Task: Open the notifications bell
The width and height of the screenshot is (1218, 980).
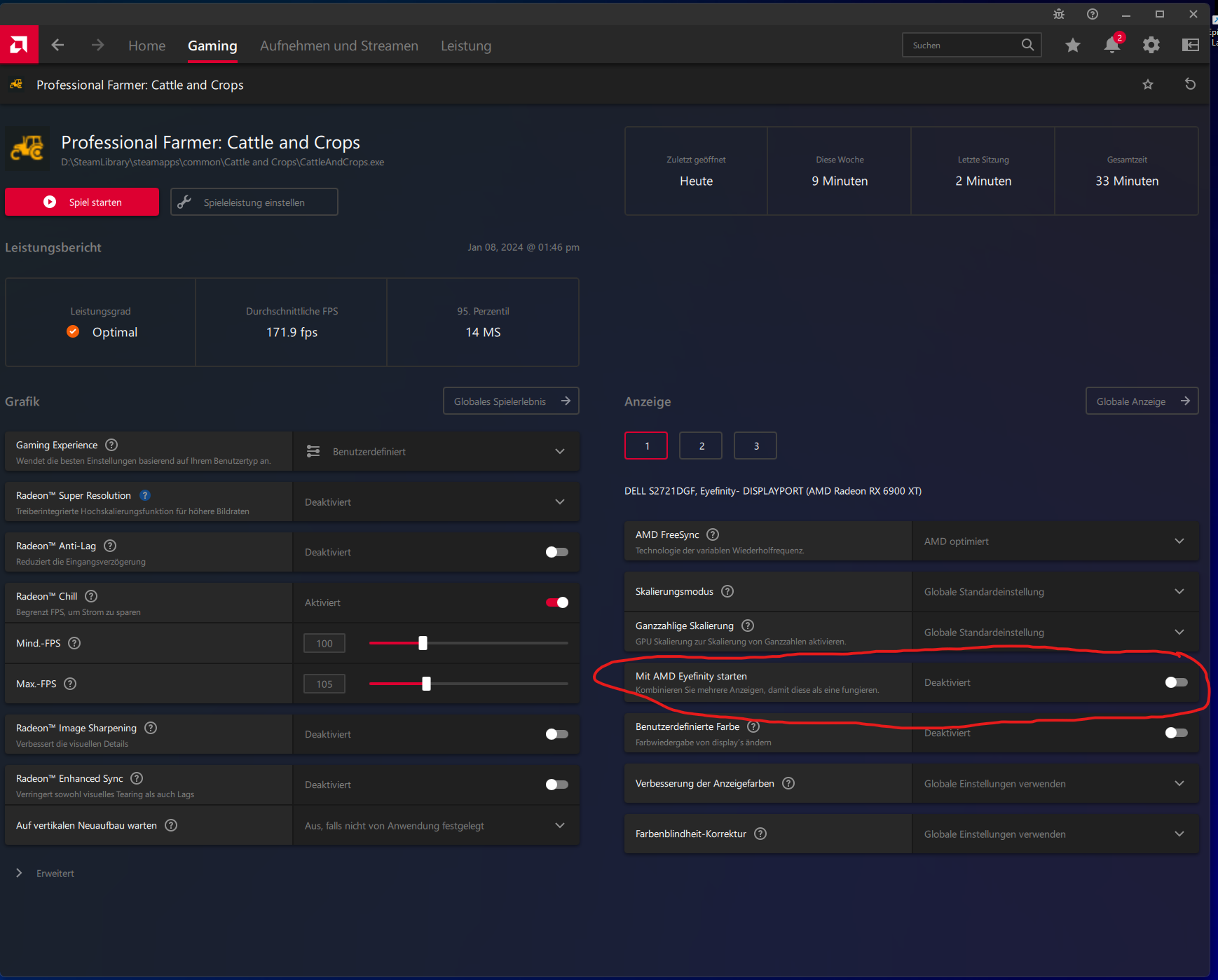Action: click(x=1112, y=45)
